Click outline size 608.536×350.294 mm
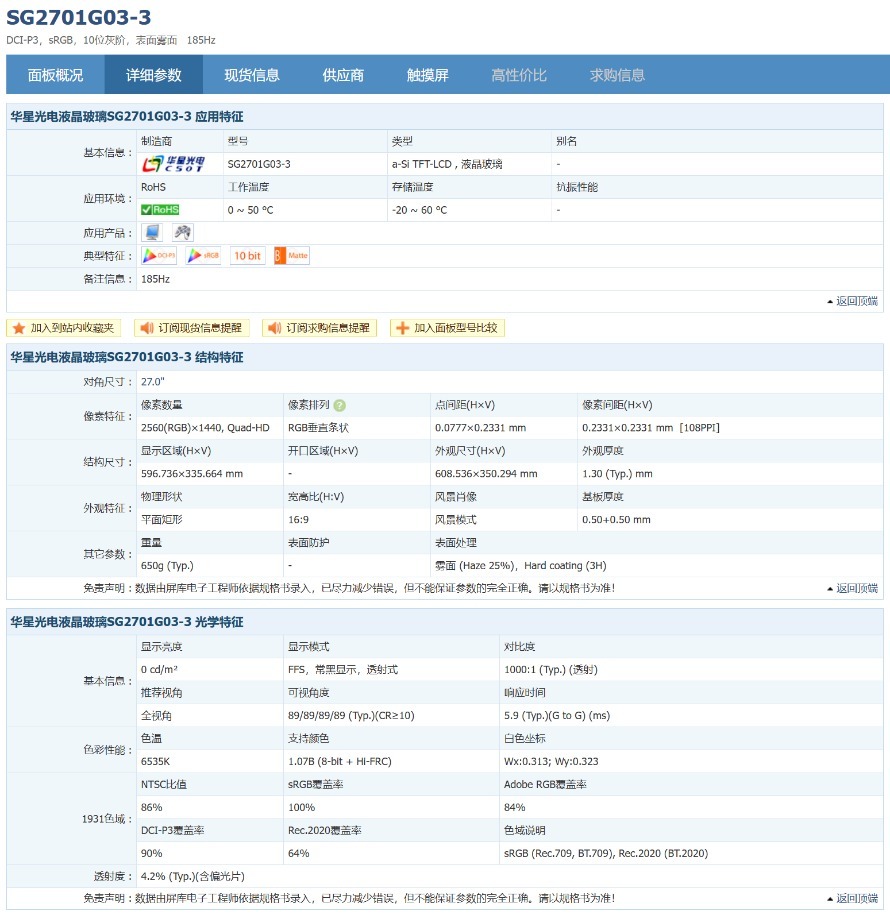 coord(486,474)
